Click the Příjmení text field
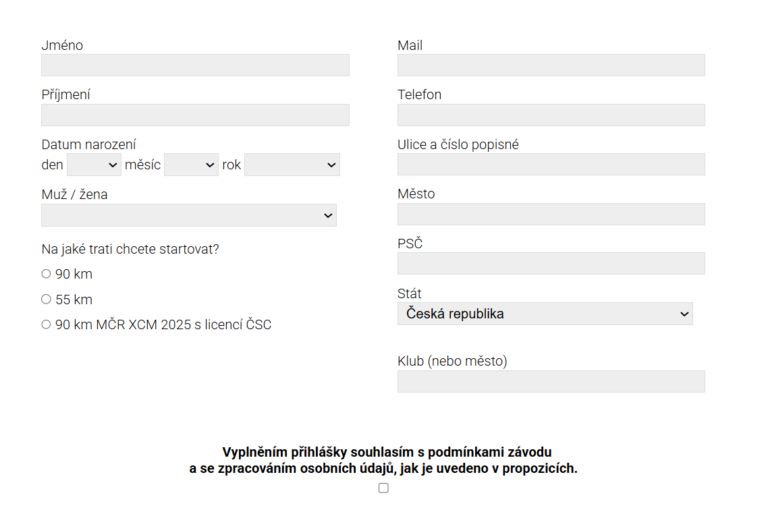The image size is (768, 512). [x=195, y=115]
